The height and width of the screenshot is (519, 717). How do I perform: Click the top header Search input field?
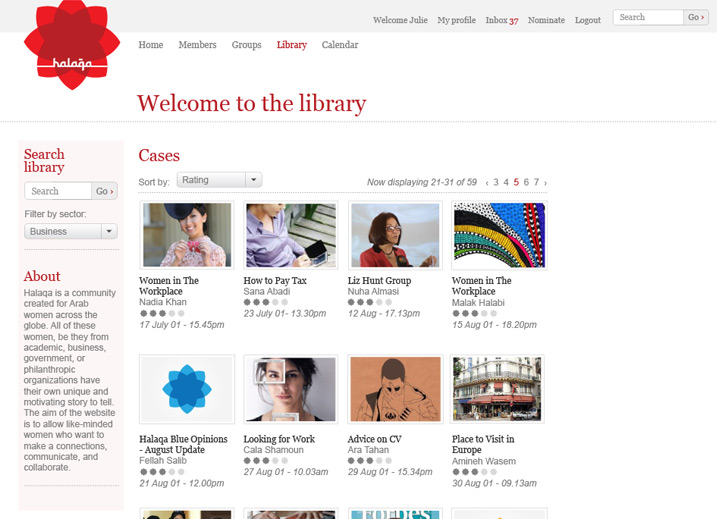(x=648, y=17)
